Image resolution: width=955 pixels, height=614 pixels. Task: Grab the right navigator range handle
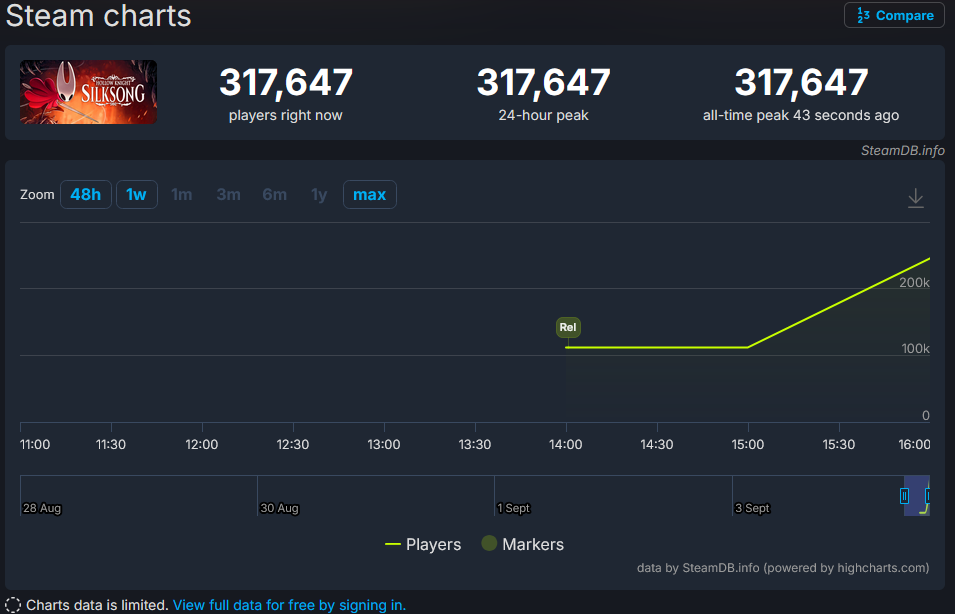pos(928,496)
